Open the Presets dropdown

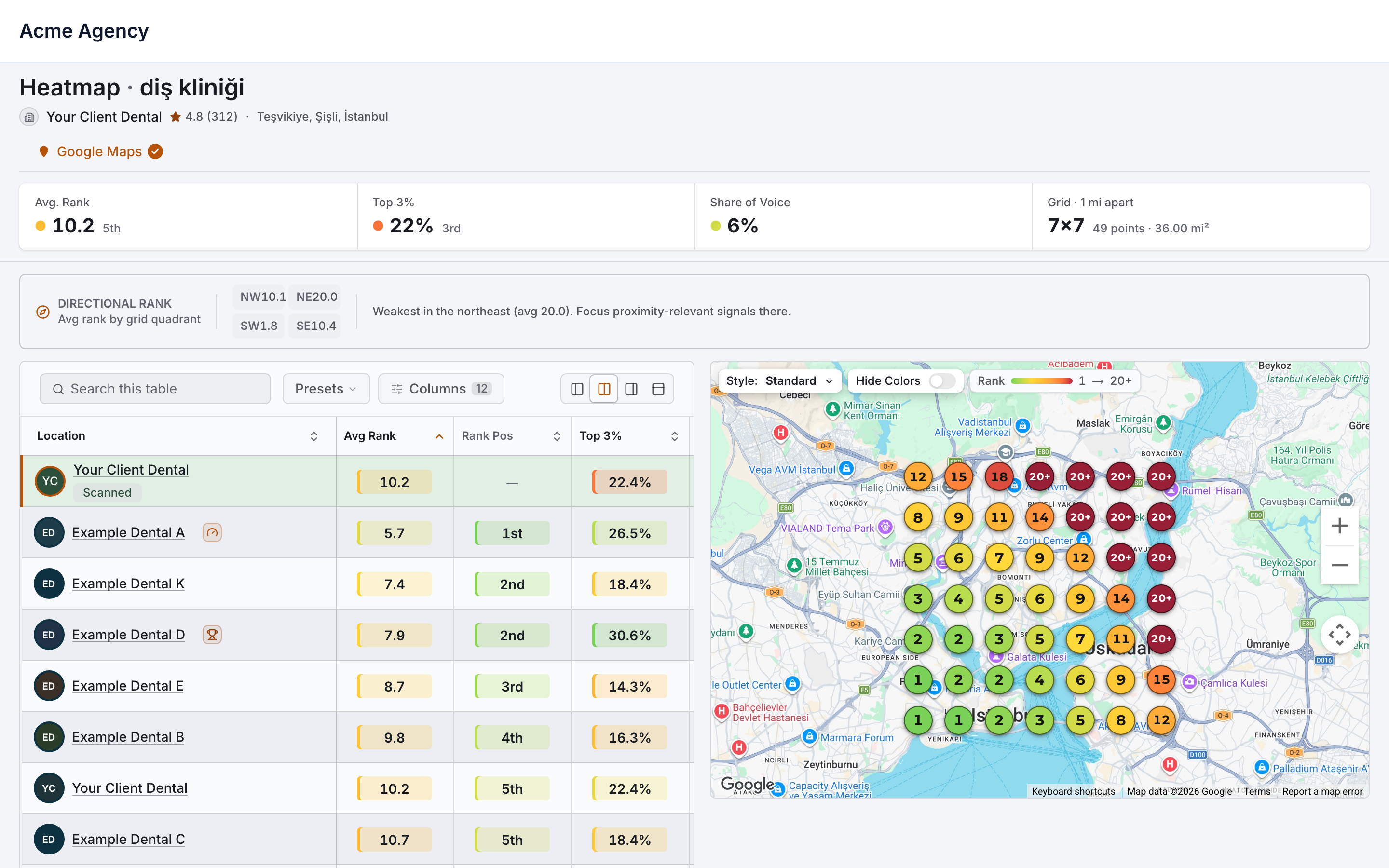pyautogui.click(x=326, y=389)
